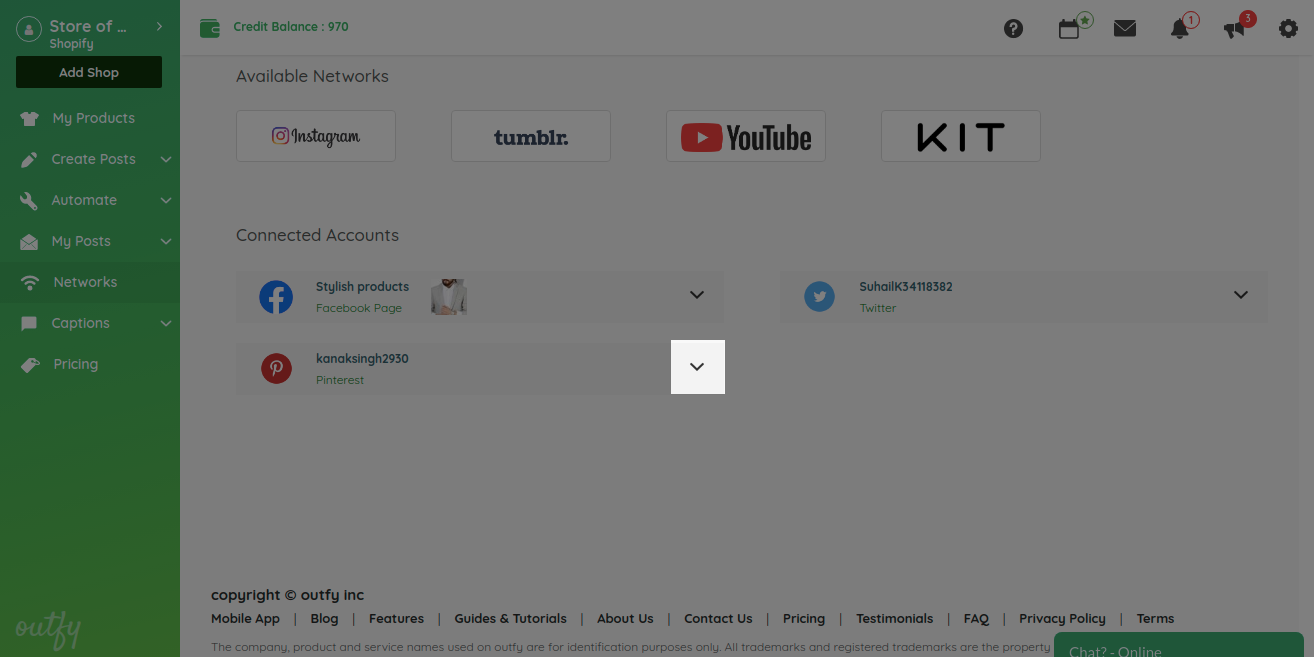
Task: Click the Automate wrench icon
Action: click(29, 200)
